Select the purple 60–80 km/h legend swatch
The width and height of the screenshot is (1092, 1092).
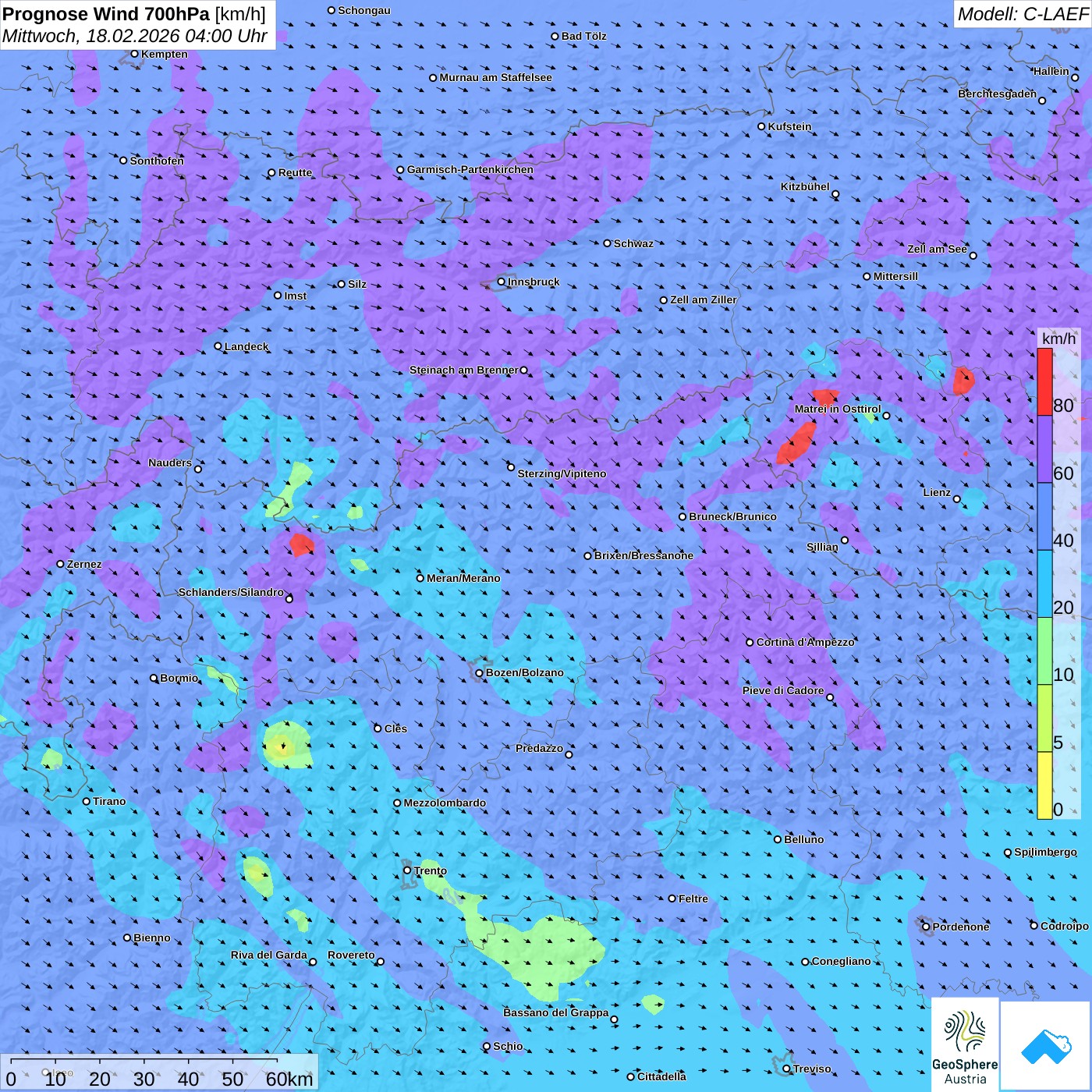[1044, 449]
